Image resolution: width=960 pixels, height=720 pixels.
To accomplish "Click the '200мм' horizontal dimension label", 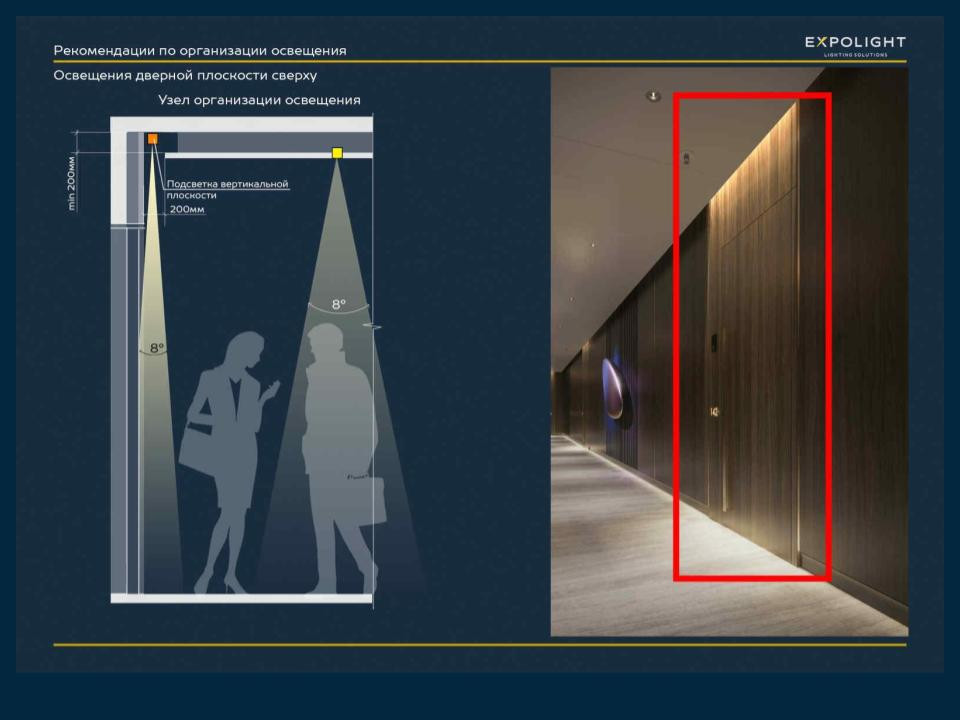I will pos(186,211).
